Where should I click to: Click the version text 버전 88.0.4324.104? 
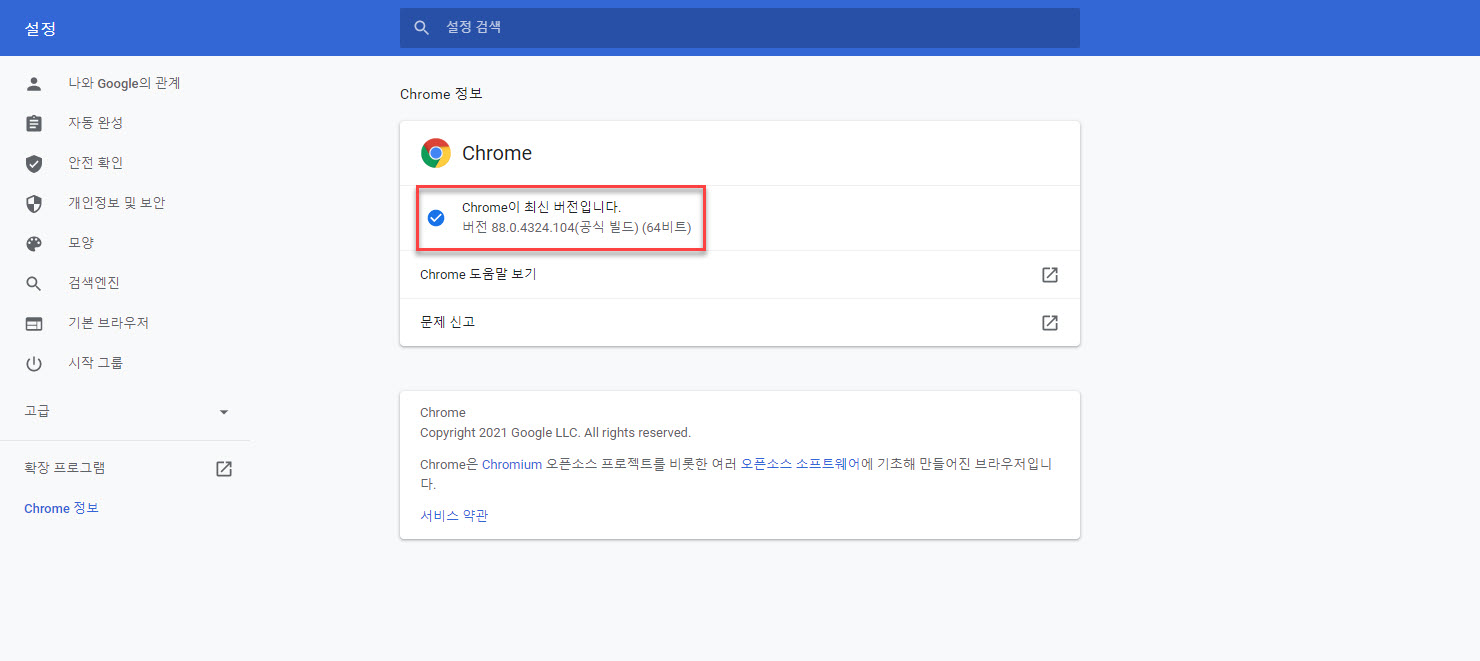(576, 228)
